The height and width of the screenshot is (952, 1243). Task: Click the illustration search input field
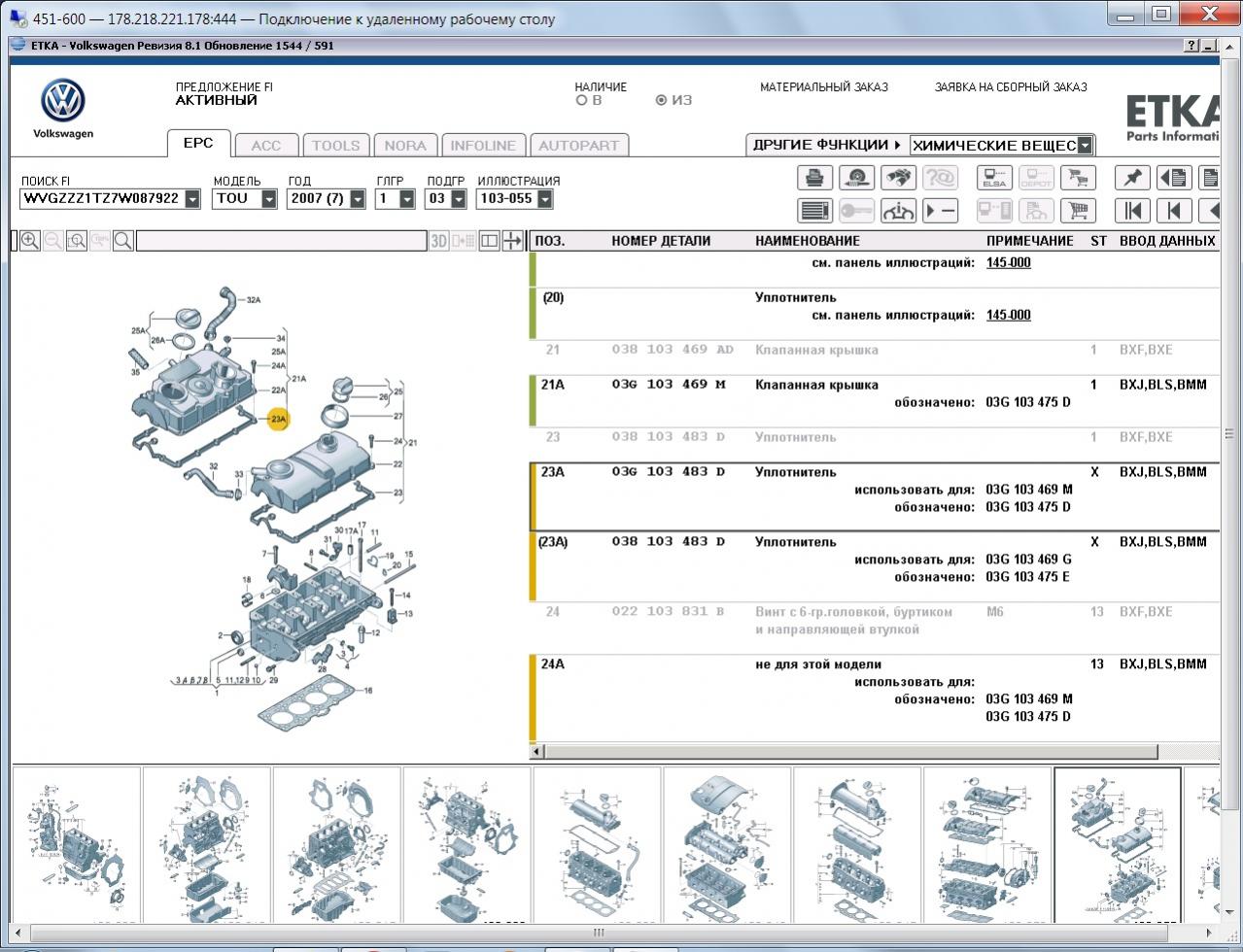(x=281, y=241)
